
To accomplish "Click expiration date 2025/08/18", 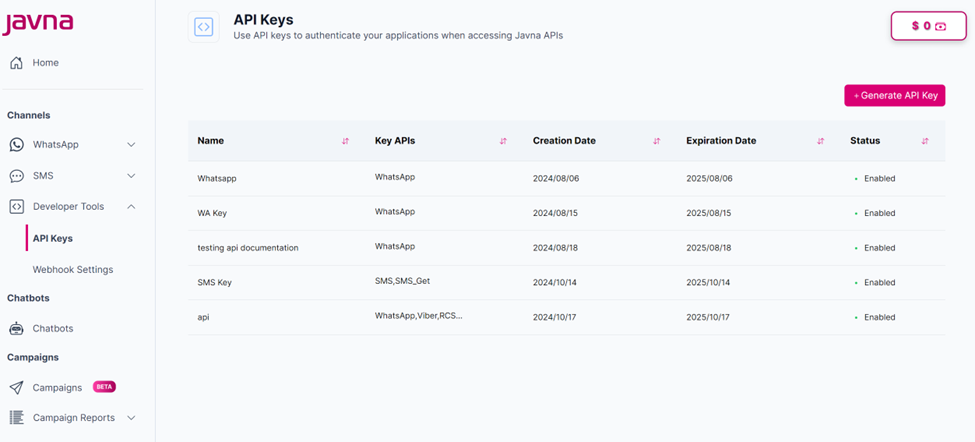I will 709,247.
